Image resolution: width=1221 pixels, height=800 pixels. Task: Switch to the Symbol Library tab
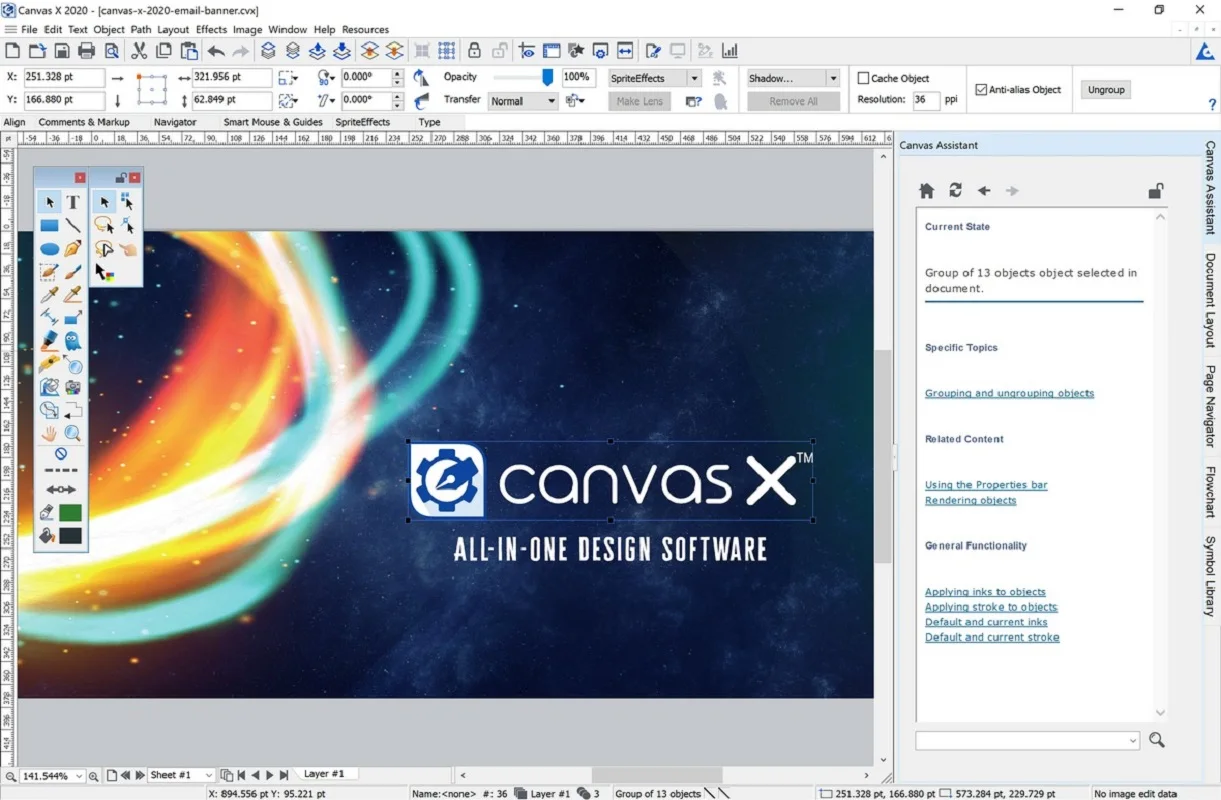(1210, 576)
